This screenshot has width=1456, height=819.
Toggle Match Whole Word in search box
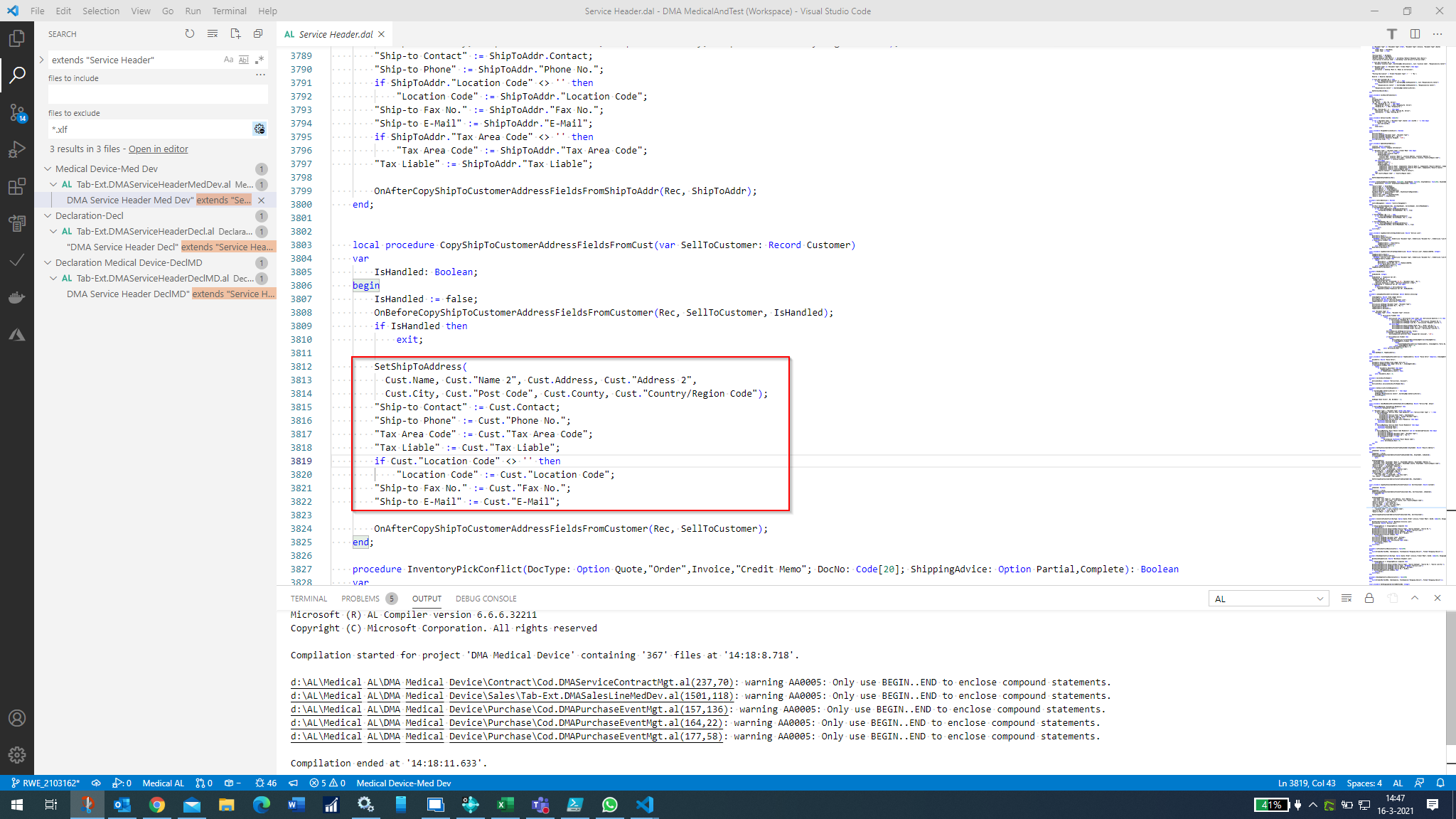click(244, 60)
